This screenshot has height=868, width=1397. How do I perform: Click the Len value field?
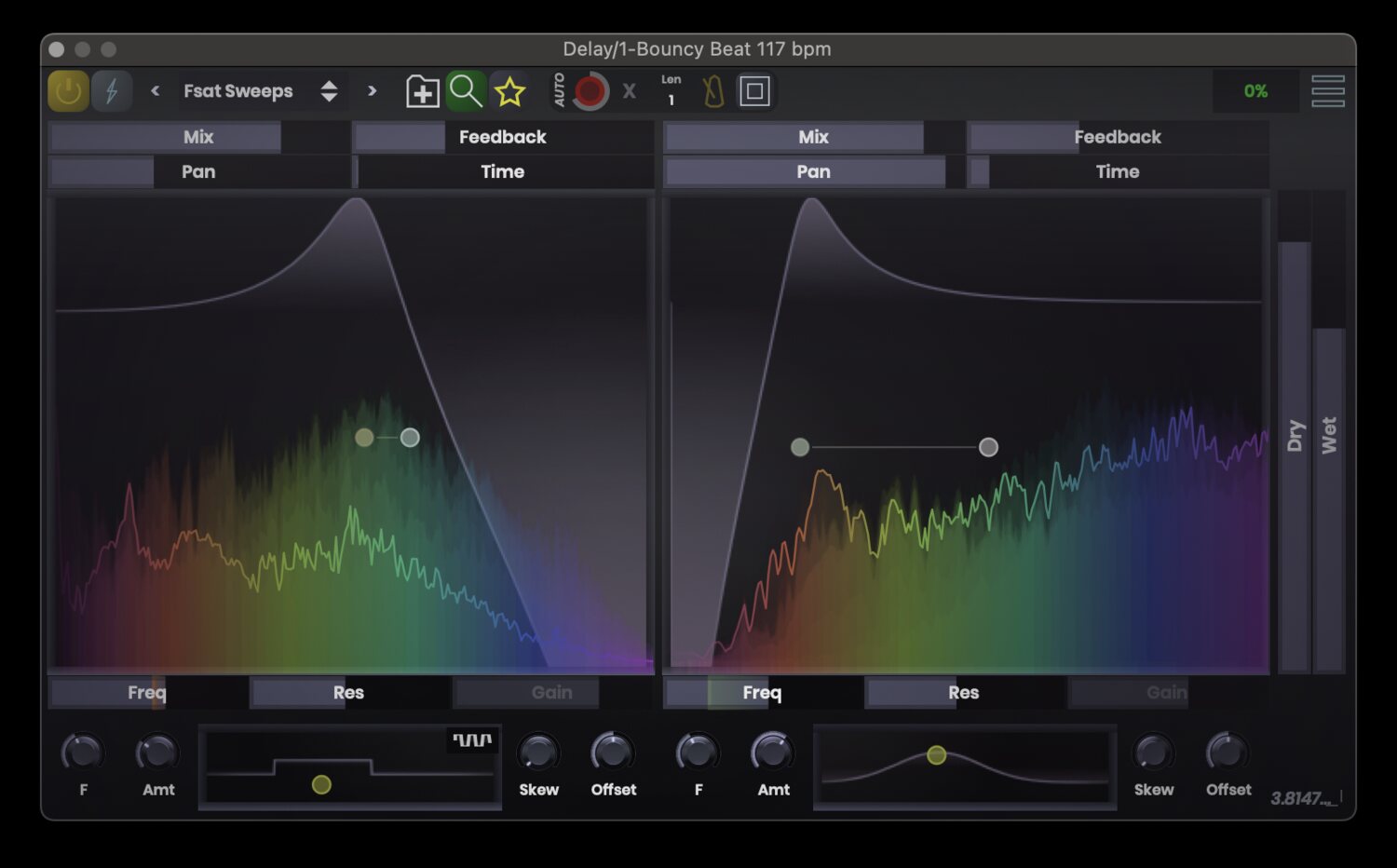[x=671, y=99]
